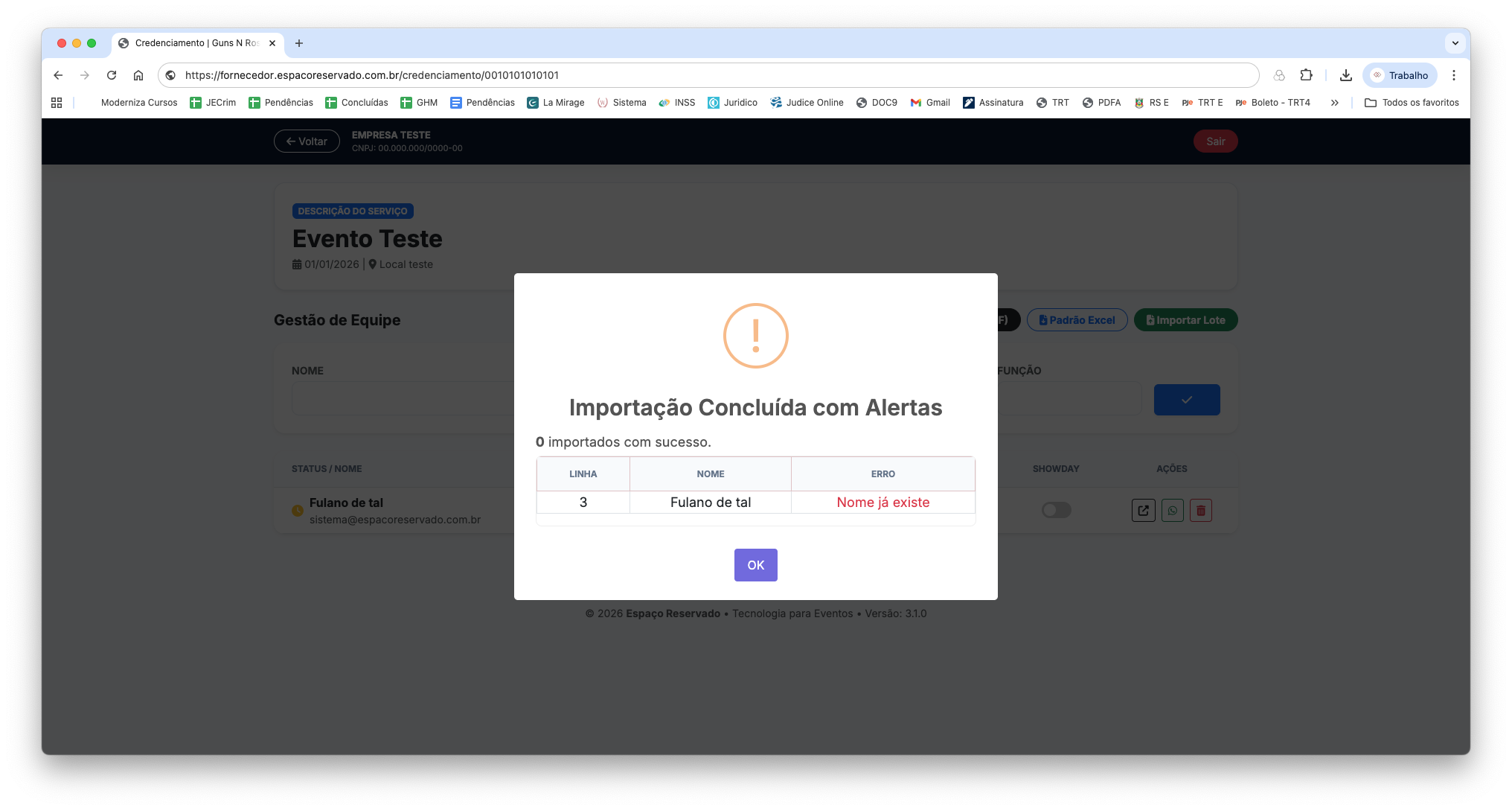1512x810 pixels.
Task: Expand the hidden bookmarks chevron
Action: coord(1335,103)
